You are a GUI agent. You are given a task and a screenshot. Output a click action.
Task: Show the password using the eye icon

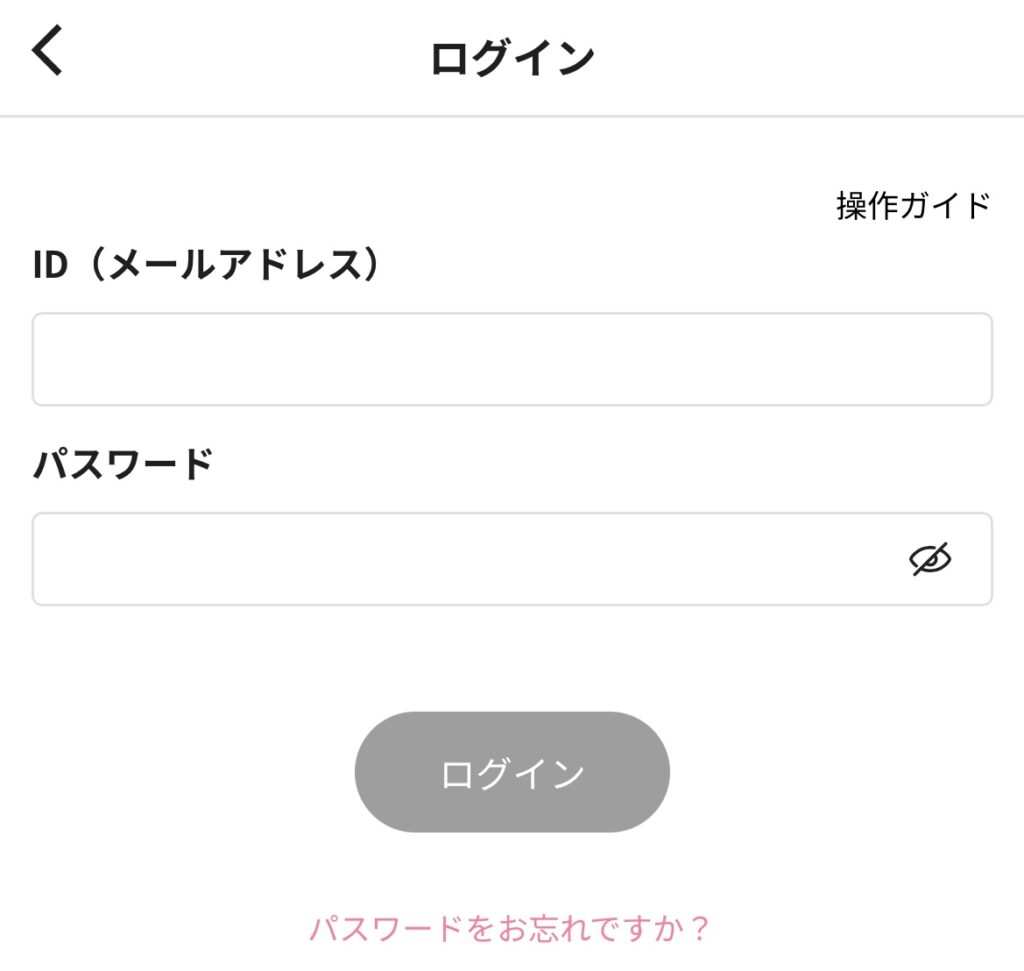click(930, 560)
